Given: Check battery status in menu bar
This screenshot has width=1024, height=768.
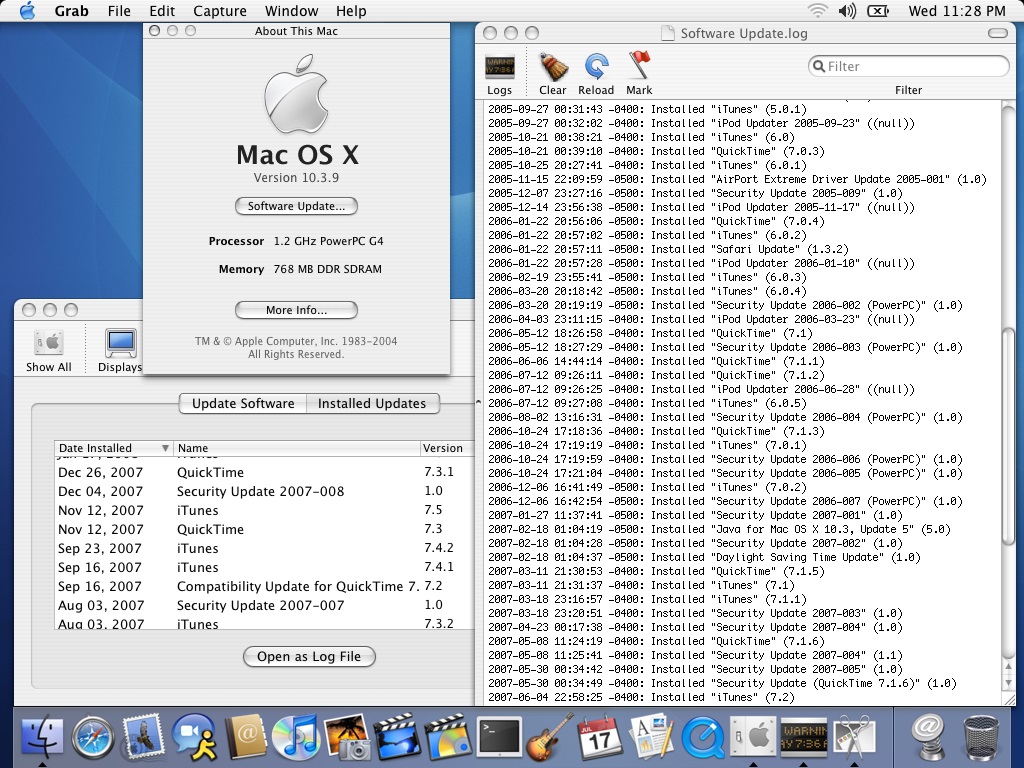Looking at the screenshot, I should (878, 10).
